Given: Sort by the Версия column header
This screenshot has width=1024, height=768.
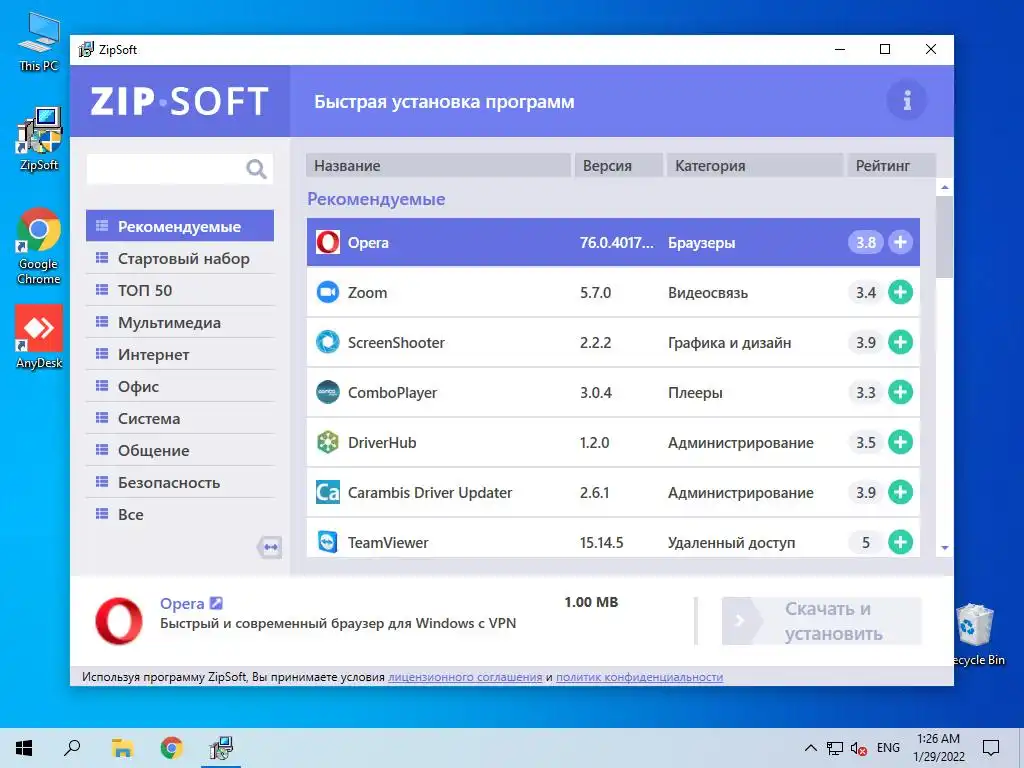Looking at the screenshot, I should [x=619, y=165].
